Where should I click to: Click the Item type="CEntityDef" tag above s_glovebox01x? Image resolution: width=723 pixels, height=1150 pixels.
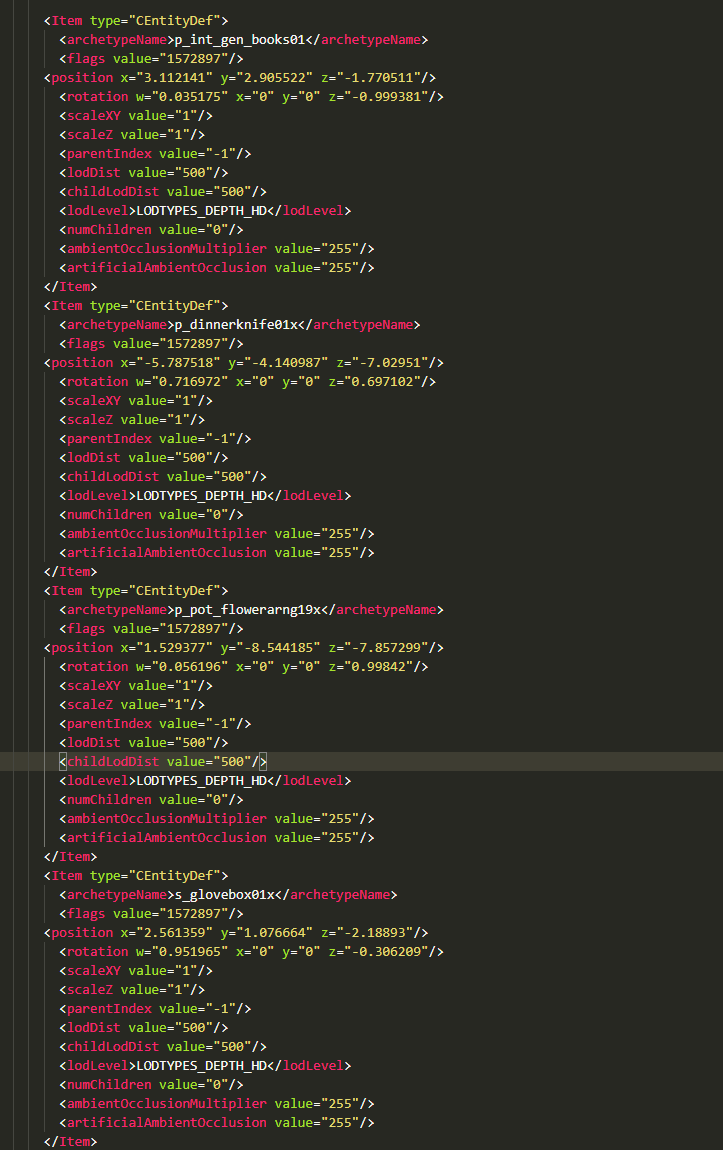pyautogui.click(x=136, y=875)
